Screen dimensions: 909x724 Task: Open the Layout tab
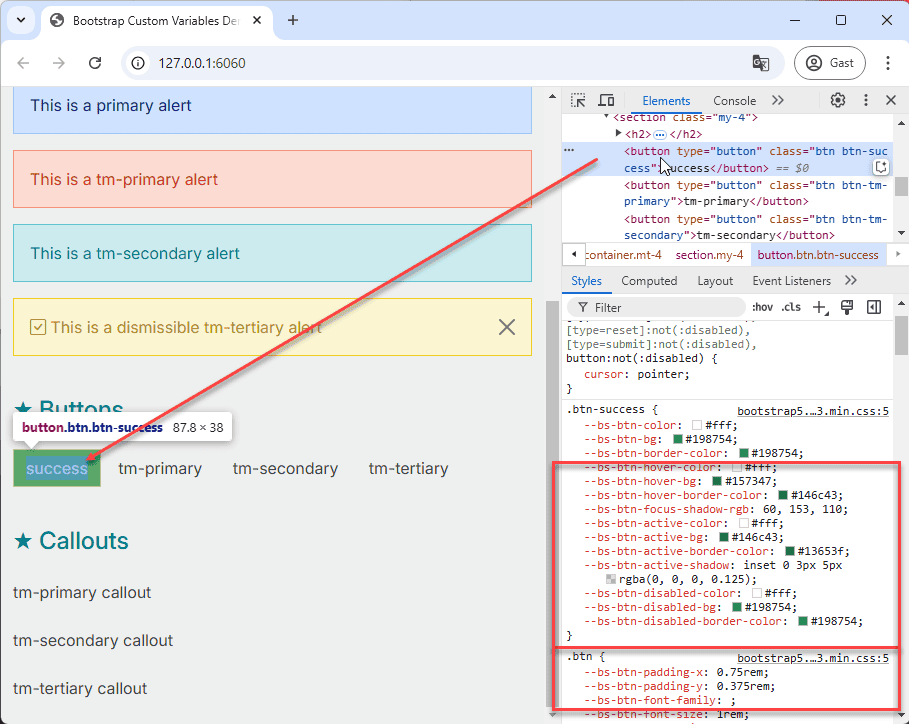click(x=715, y=281)
